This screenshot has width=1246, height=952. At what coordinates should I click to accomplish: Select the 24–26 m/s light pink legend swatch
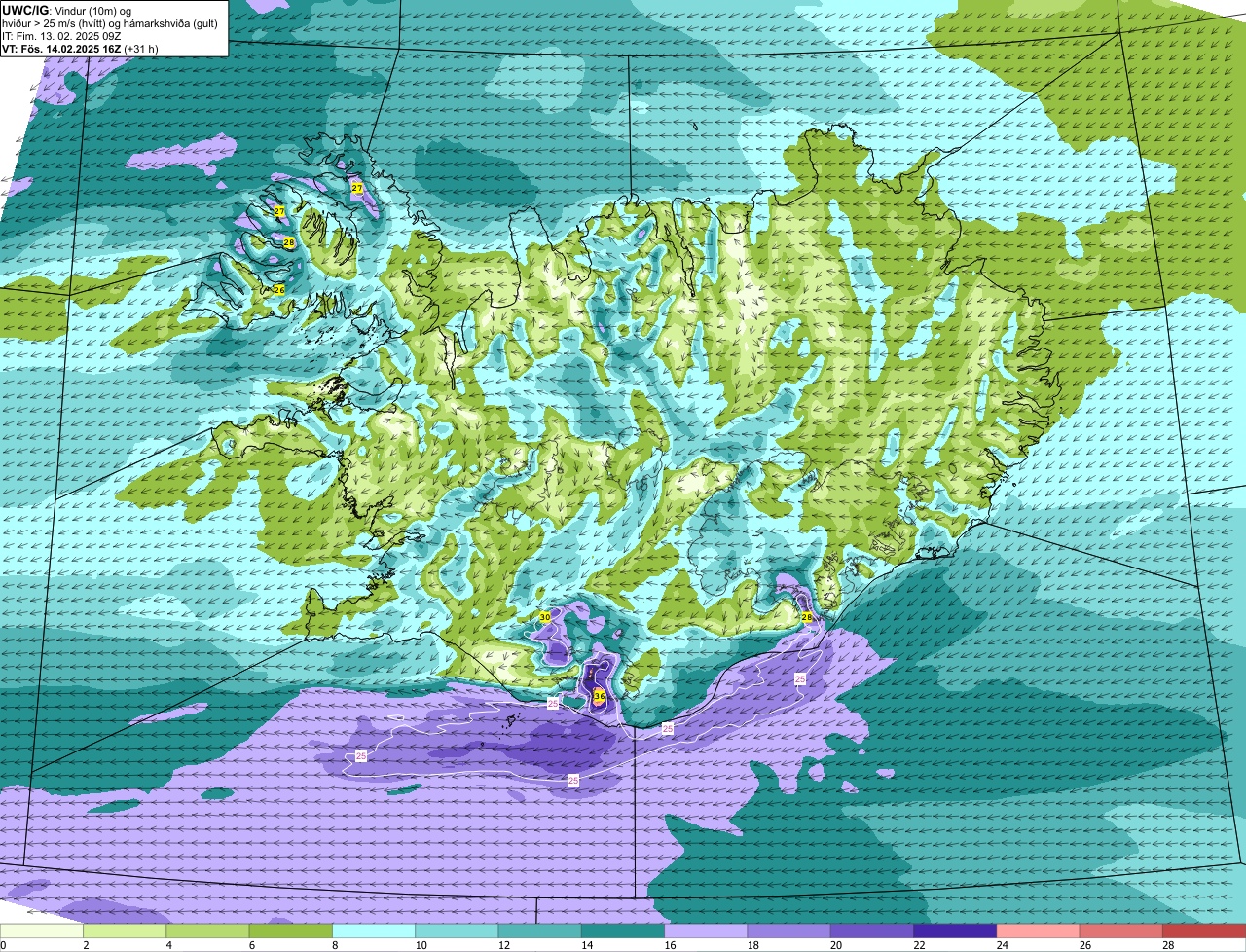pyautogui.click(x=1039, y=931)
